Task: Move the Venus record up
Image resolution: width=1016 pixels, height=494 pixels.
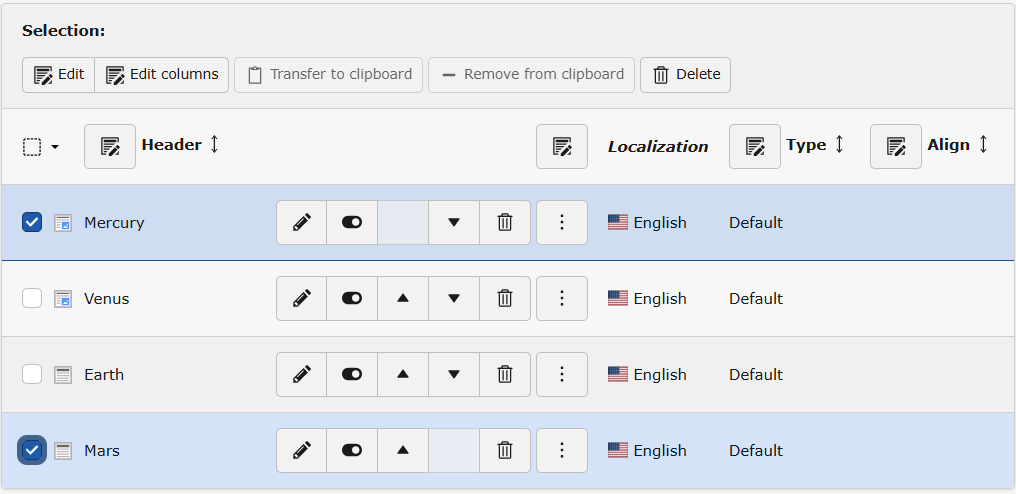Action: click(403, 298)
